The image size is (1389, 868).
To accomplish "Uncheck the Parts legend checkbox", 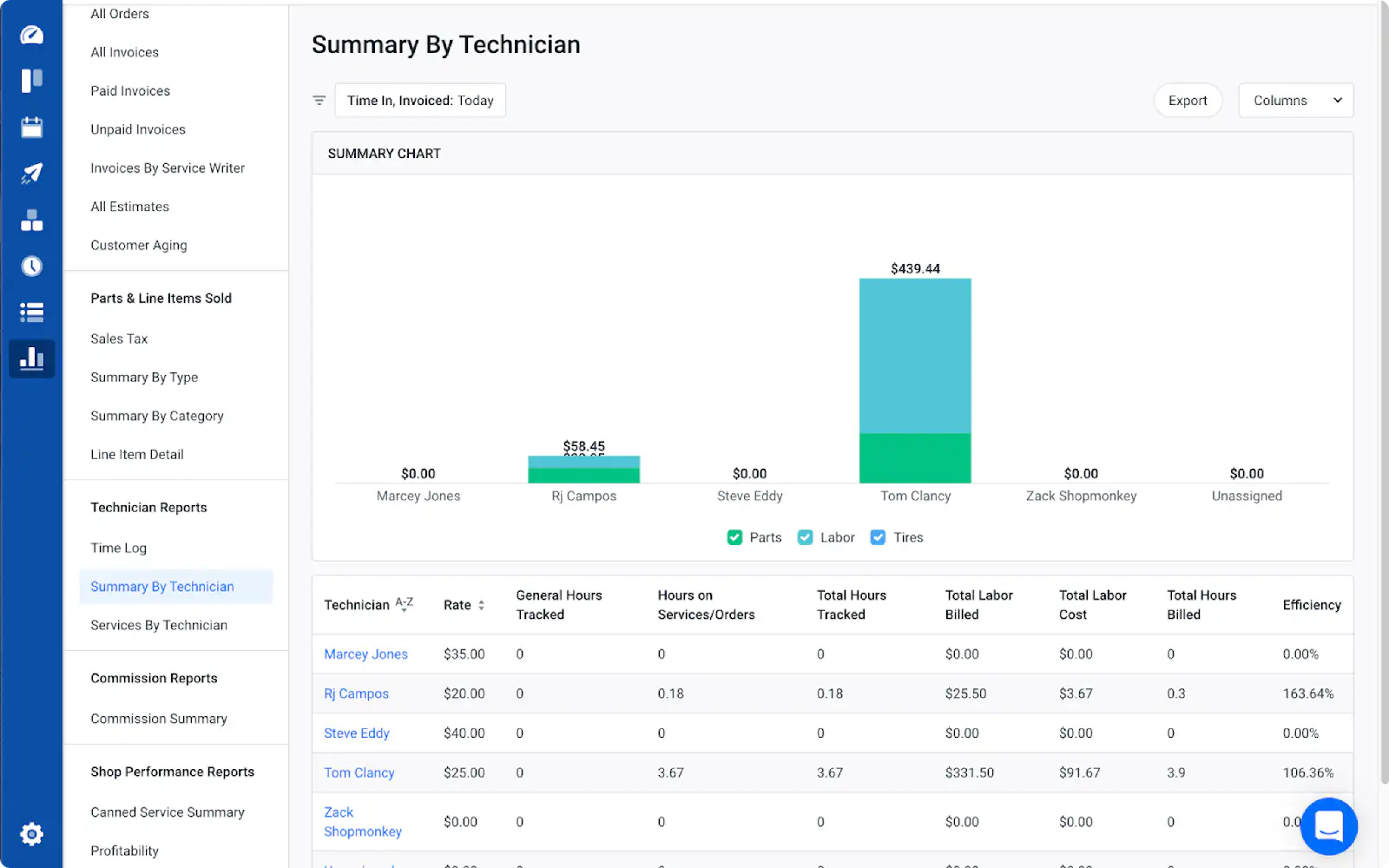I will pyautogui.click(x=734, y=537).
